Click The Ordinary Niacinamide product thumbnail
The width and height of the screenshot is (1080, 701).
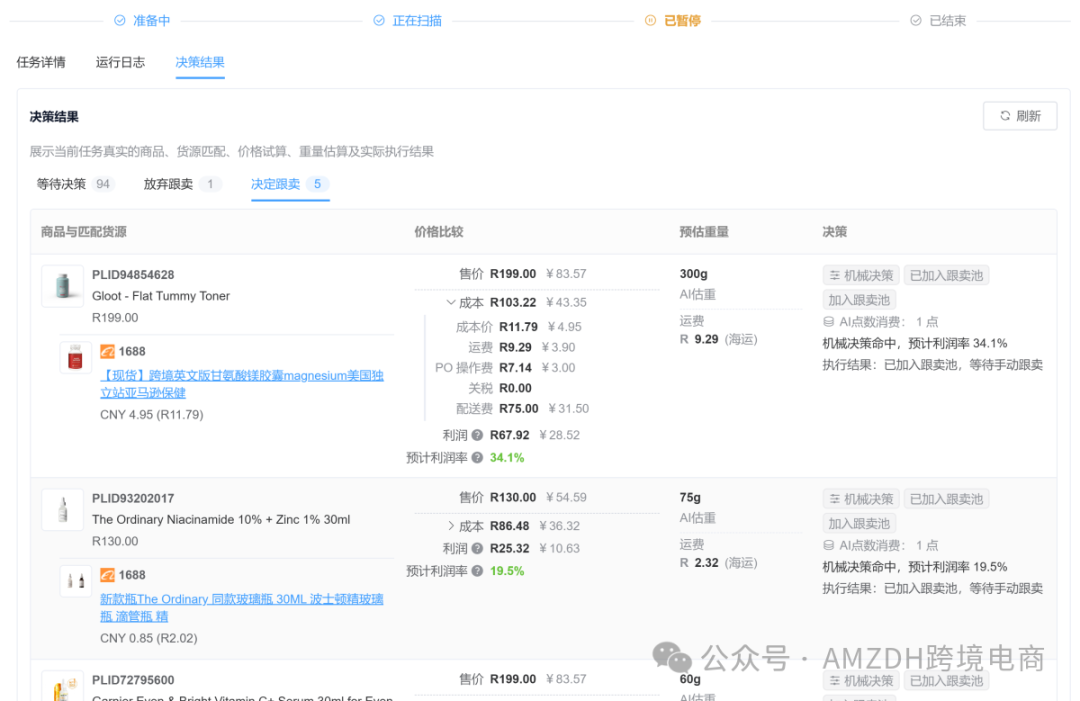click(x=63, y=510)
